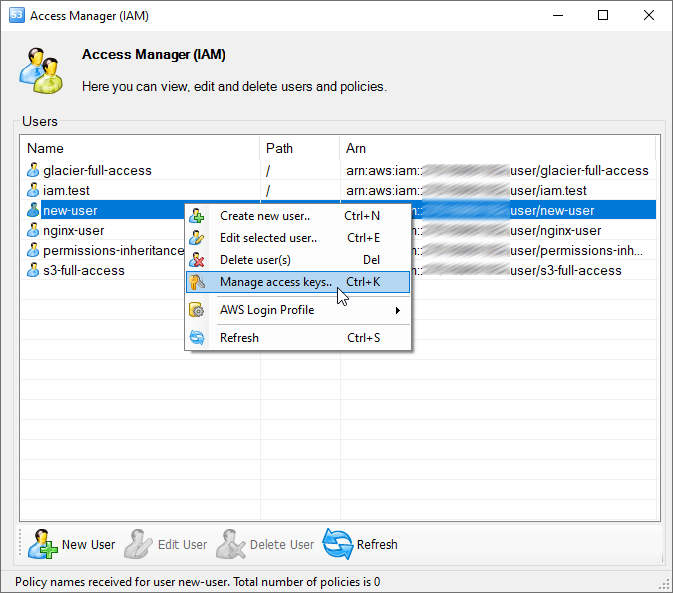Click the Refresh icon in context menu
The image size is (673, 593).
[x=197, y=338]
